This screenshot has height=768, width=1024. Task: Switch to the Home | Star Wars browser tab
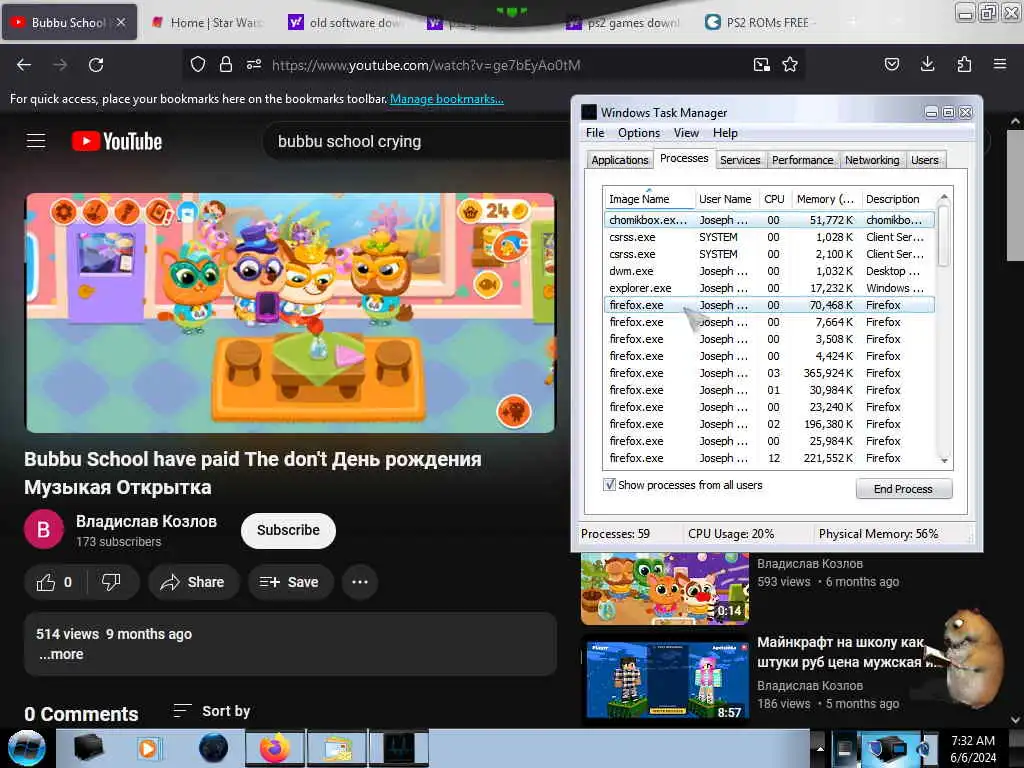[x=209, y=23]
